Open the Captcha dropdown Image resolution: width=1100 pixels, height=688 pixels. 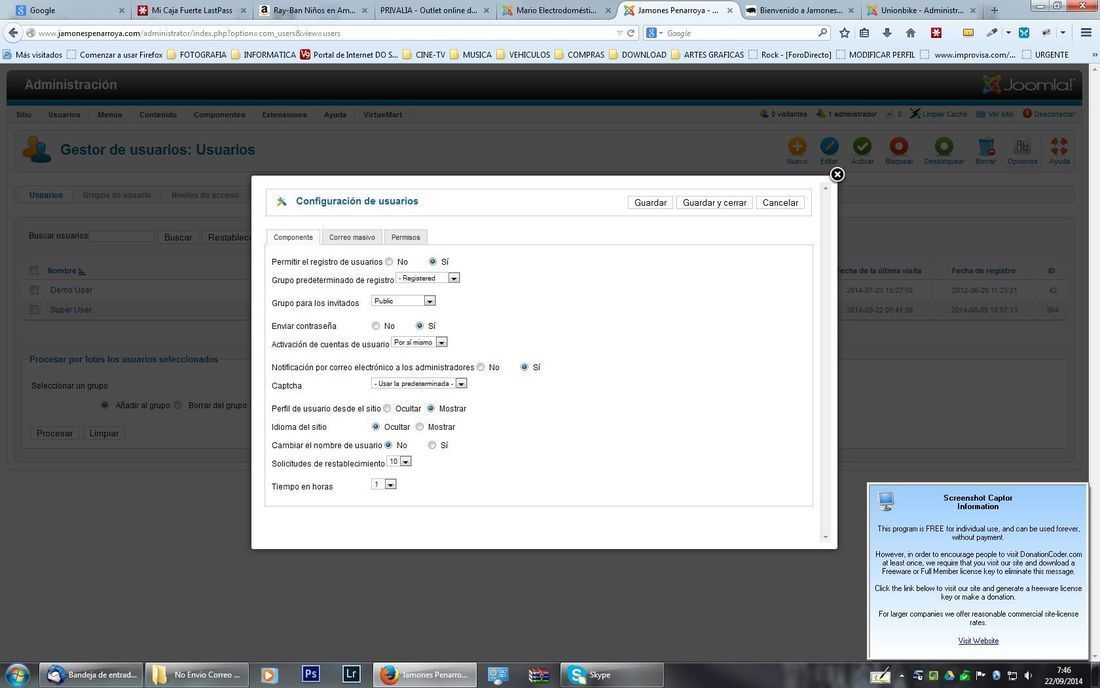420,384
